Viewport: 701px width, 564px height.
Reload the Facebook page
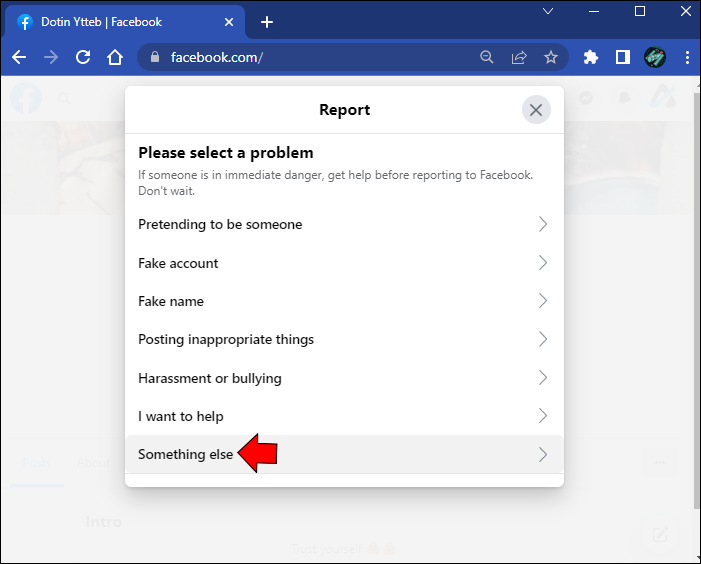82,57
